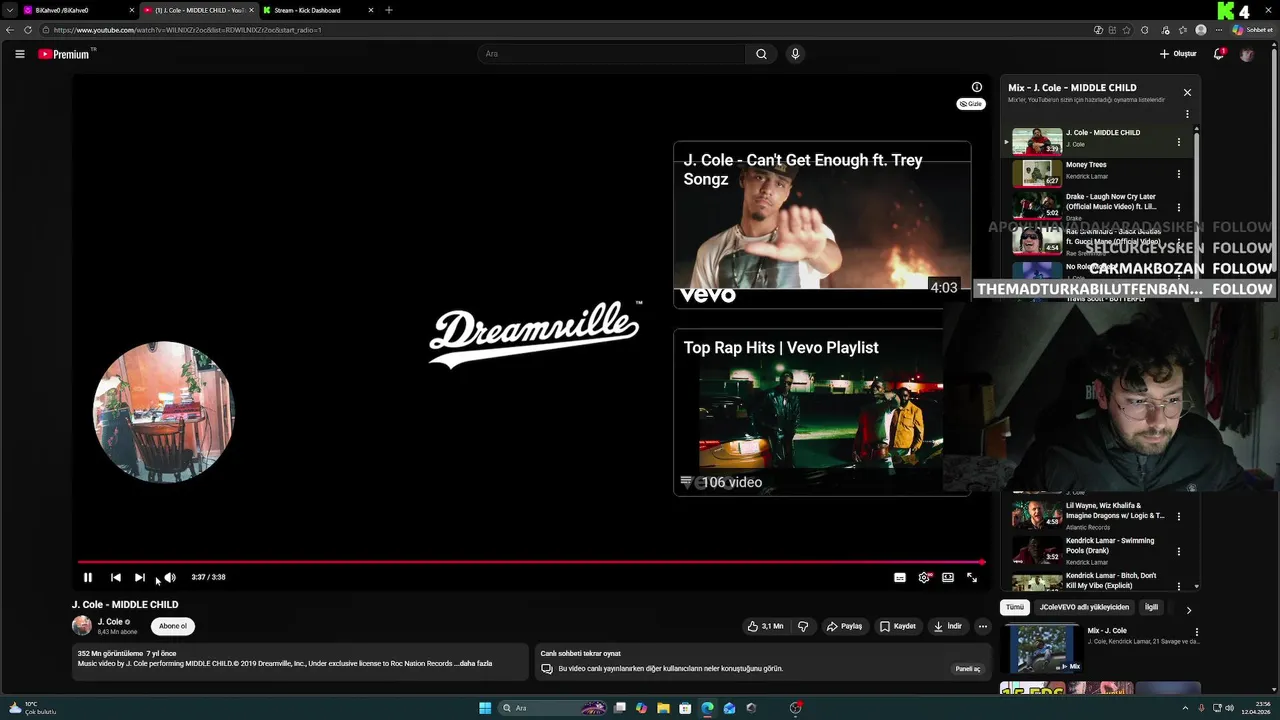Screen dimensions: 1280x720
Task: Seek on the red video progress bar
Action: tap(531, 562)
